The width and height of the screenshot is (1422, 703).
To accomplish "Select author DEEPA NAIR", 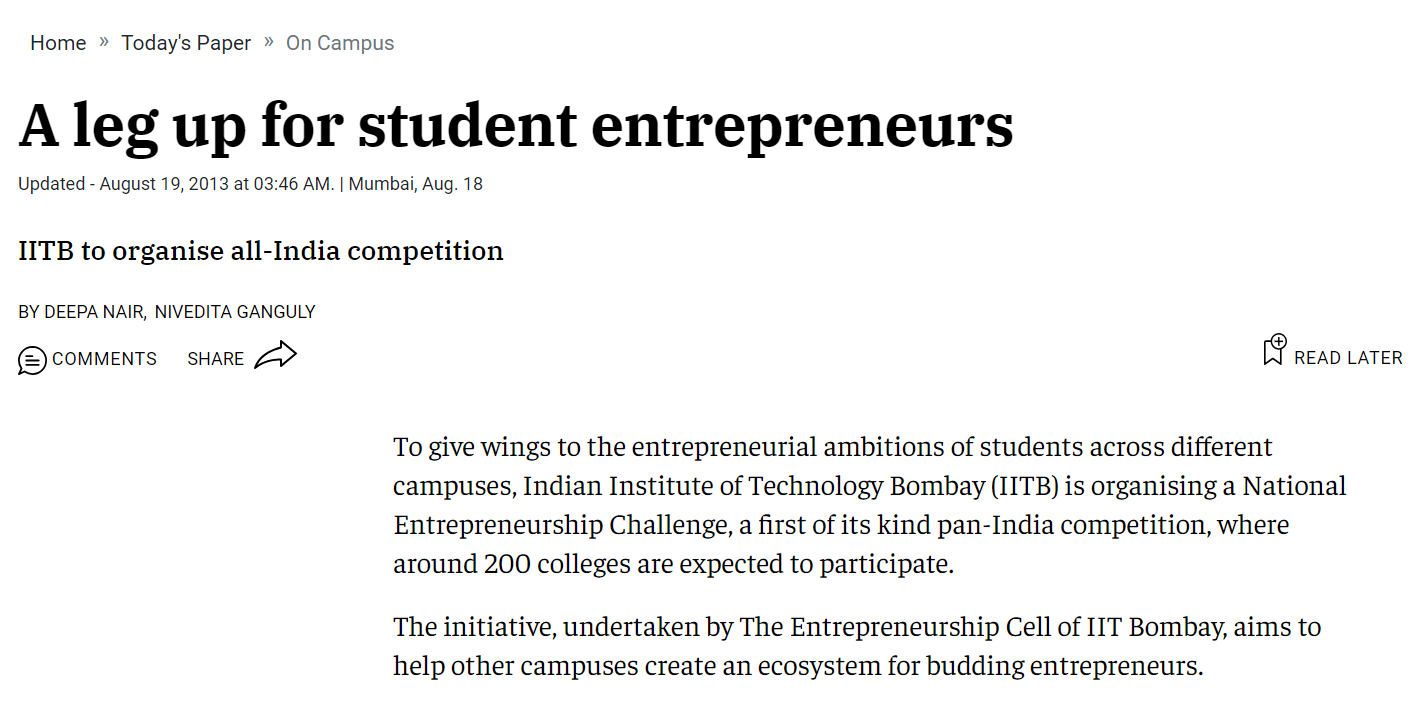I will coord(93,311).
